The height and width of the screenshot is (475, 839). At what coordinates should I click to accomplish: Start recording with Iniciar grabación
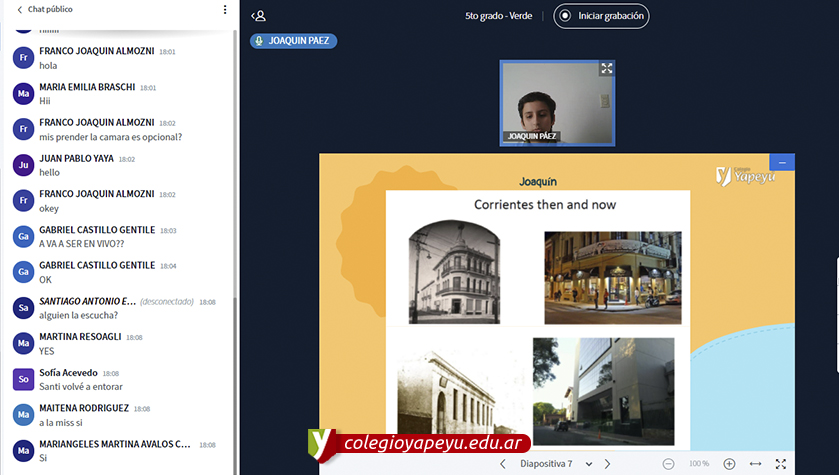point(601,16)
